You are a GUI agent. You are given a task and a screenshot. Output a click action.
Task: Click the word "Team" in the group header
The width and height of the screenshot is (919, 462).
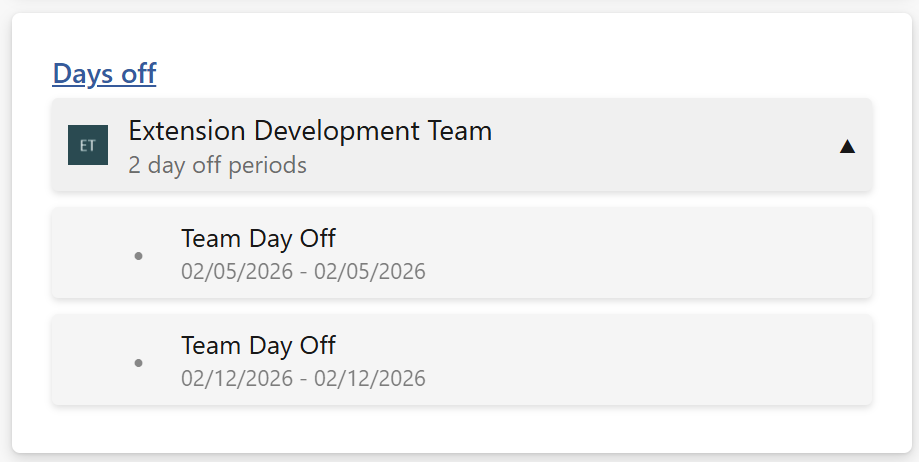[x=459, y=131]
